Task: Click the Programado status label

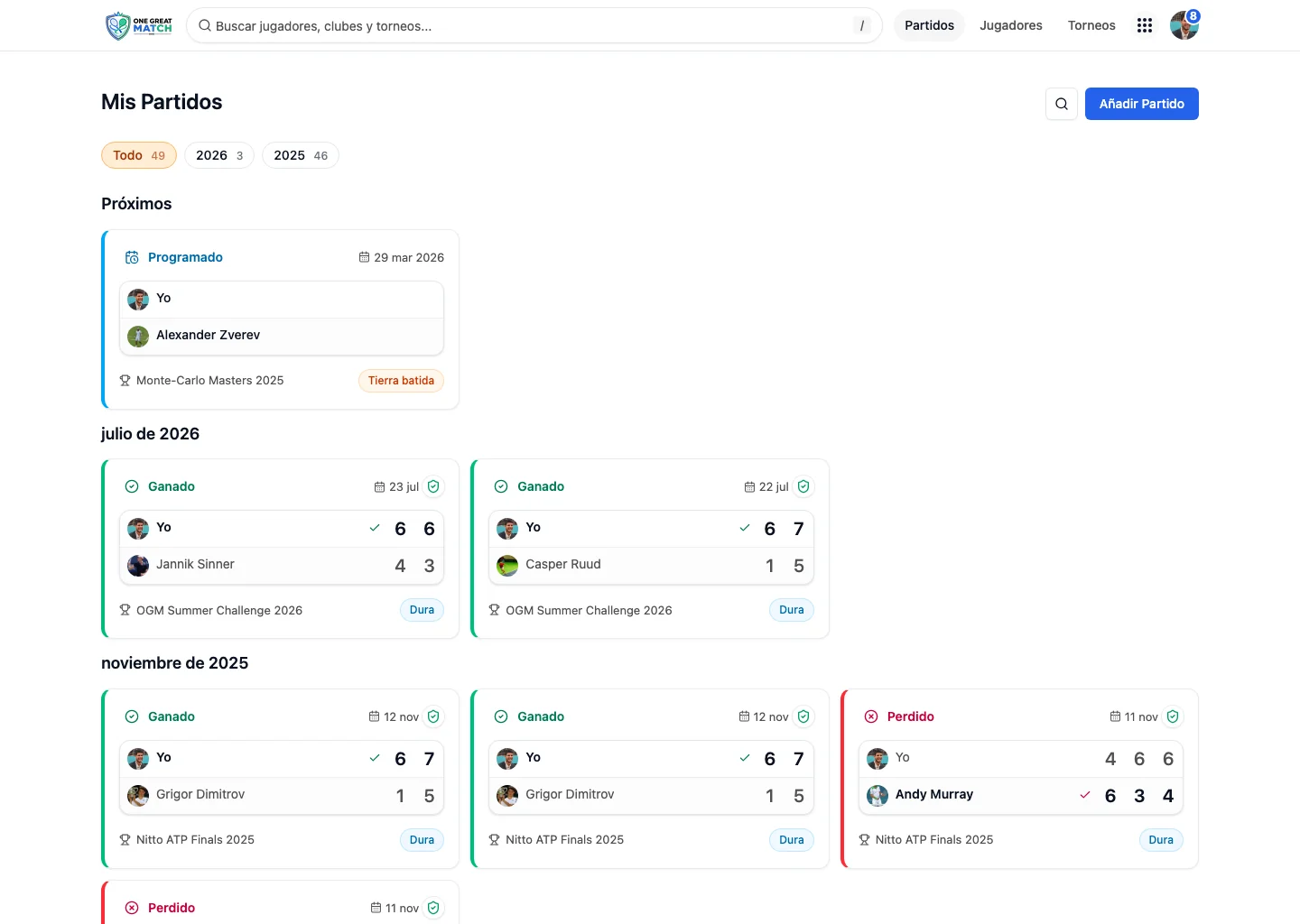Action: point(185,257)
